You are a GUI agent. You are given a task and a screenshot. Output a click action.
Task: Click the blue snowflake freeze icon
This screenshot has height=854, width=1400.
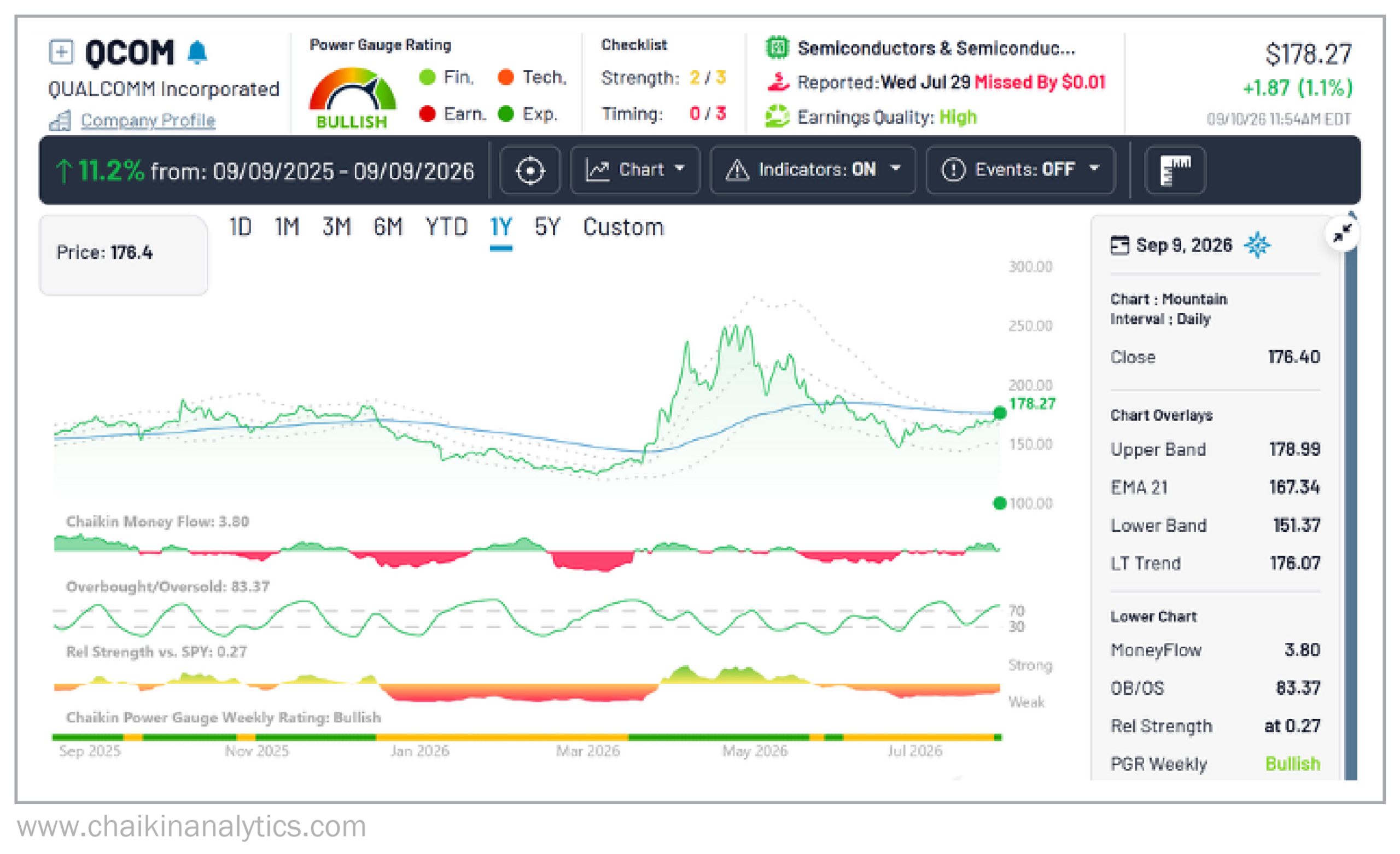click(1257, 245)
